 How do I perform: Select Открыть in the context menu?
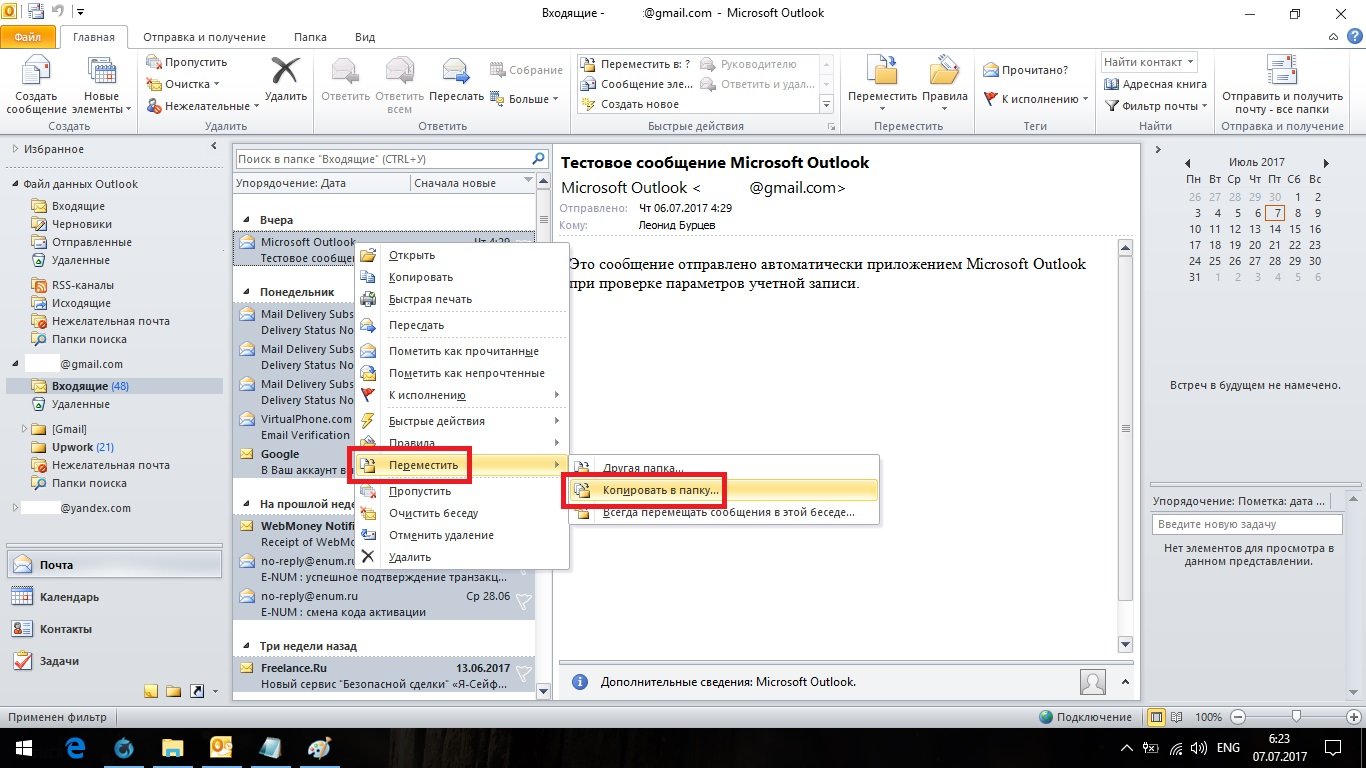(x=462, y=255)
